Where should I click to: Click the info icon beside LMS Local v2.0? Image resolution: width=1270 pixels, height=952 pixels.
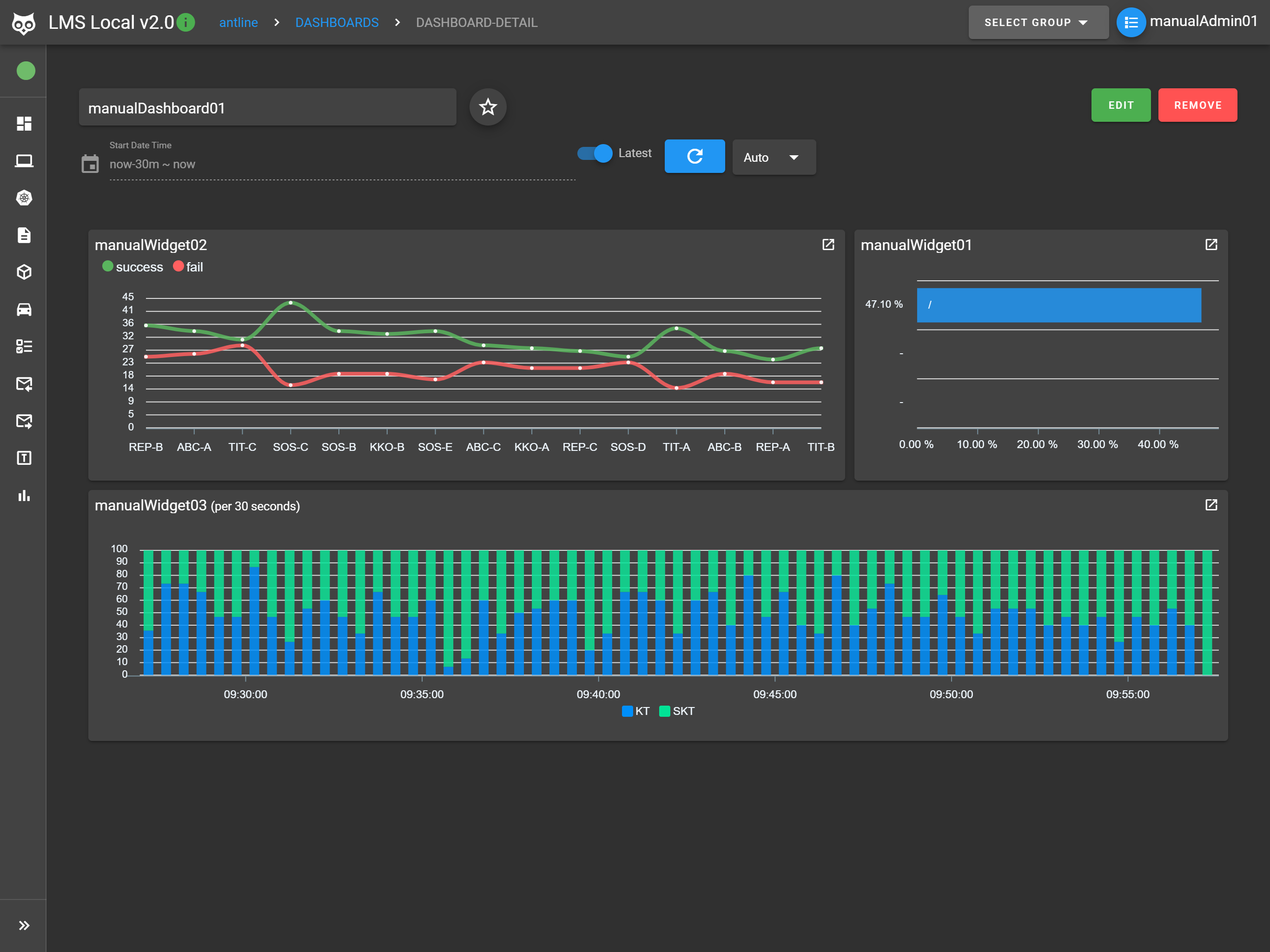pos(185,22)
